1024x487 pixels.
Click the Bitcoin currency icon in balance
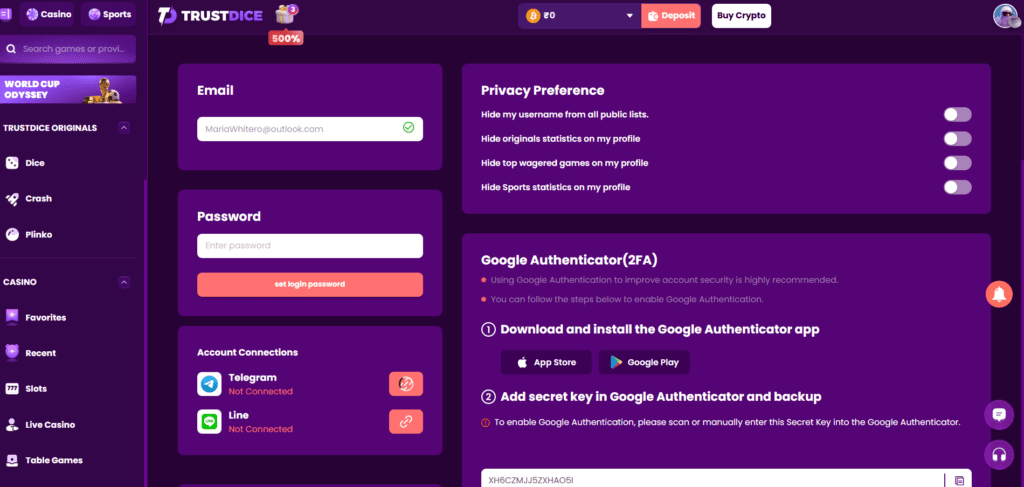point(531,16)
